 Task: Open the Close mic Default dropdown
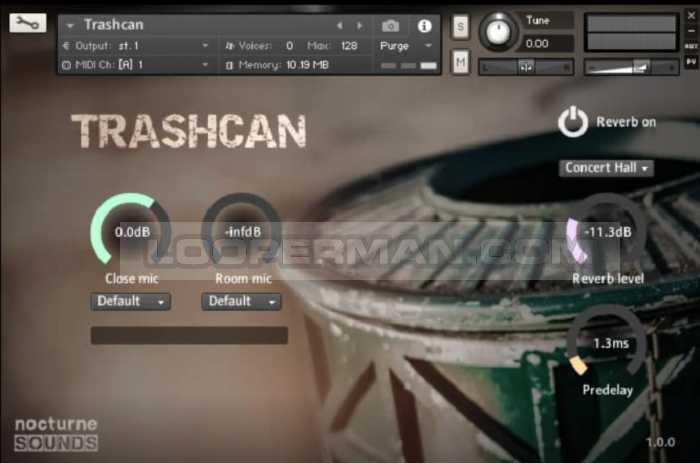click(x=131, y=301)
